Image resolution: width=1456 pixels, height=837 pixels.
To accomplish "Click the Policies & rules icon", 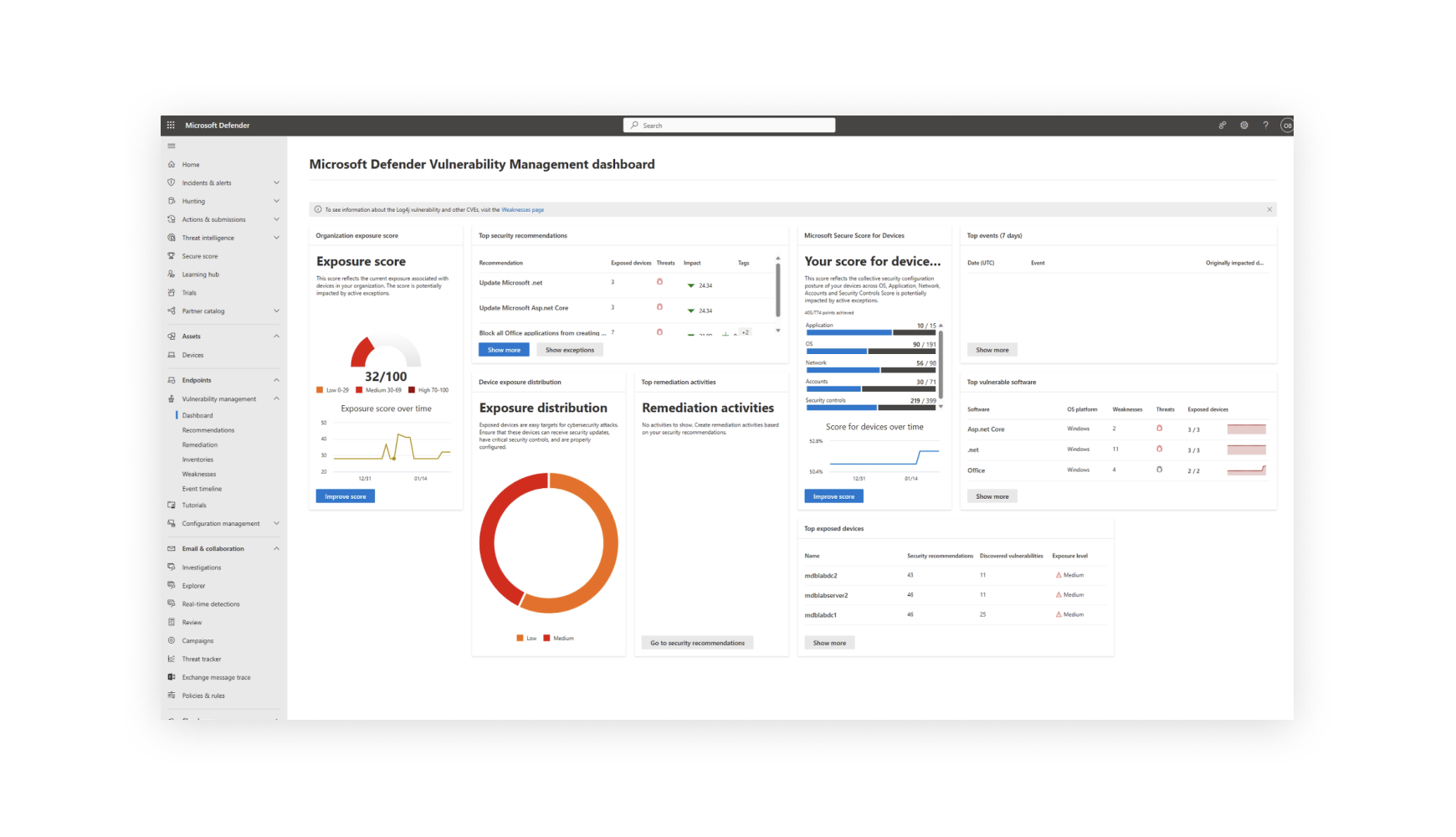I will pos(172,696).
